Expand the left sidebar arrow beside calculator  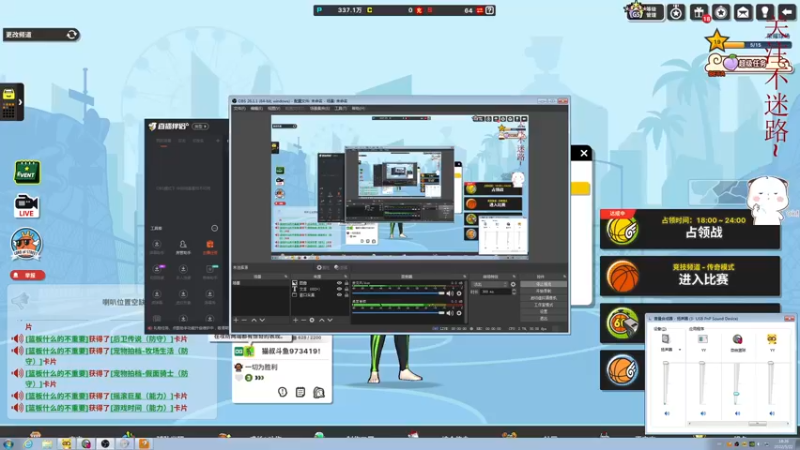point(20,102)
